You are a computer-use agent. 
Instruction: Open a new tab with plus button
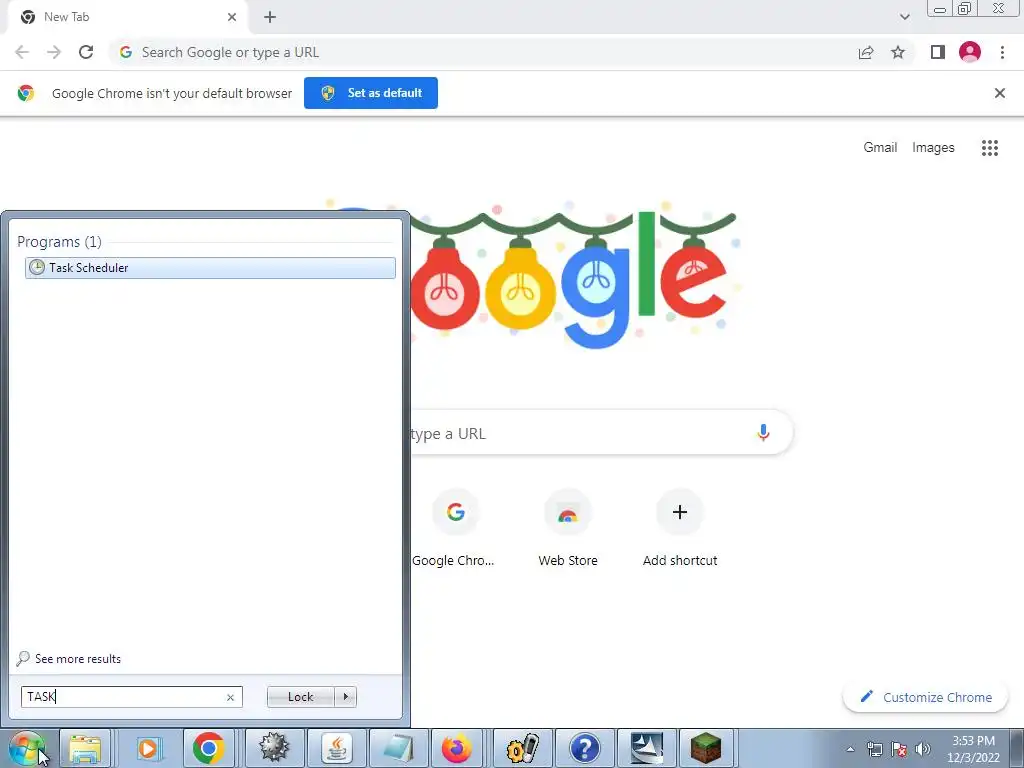coord(270,17)
